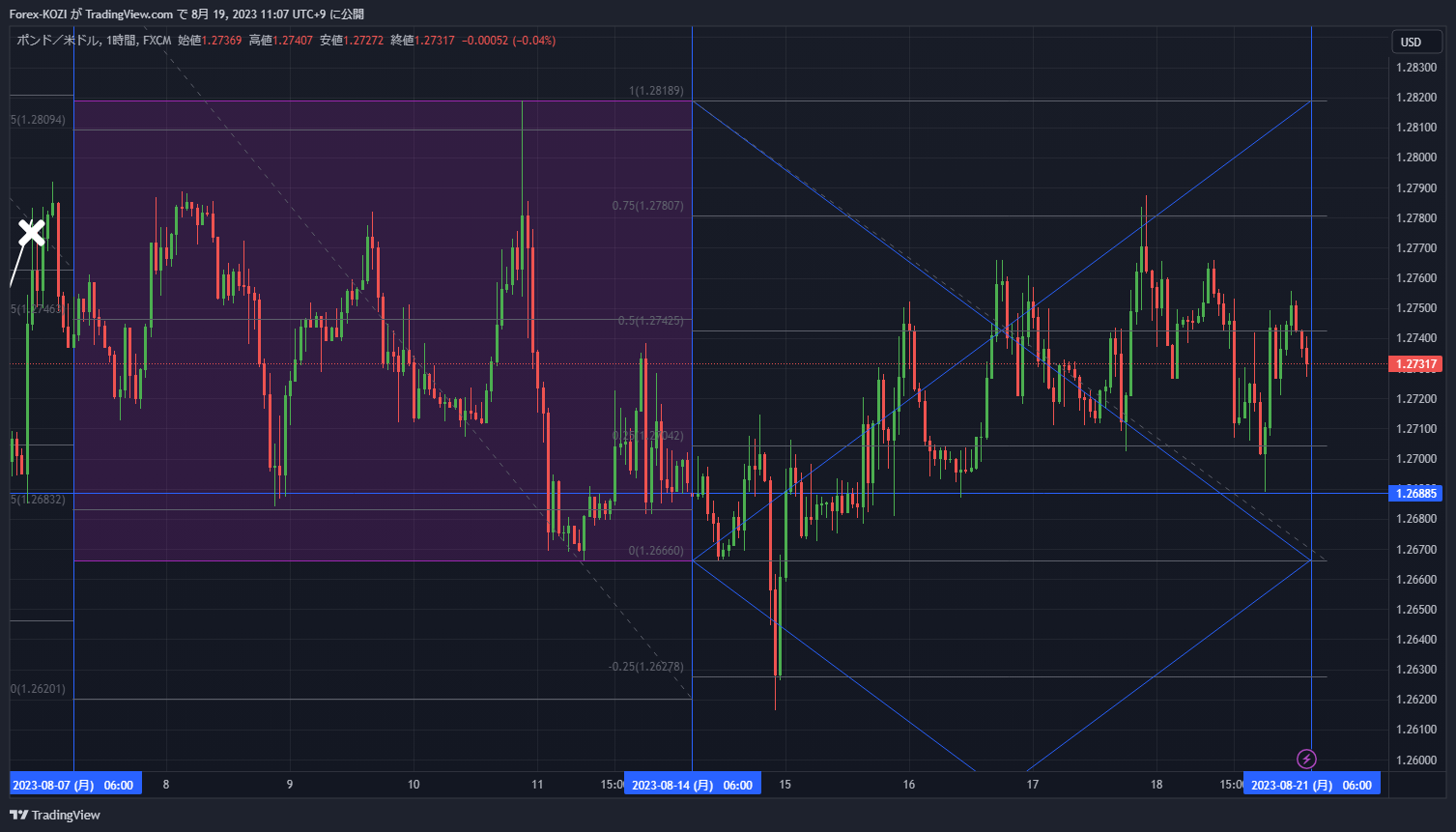
Task: Click the 1.26500 price axis label
Action: [1415, 610]
